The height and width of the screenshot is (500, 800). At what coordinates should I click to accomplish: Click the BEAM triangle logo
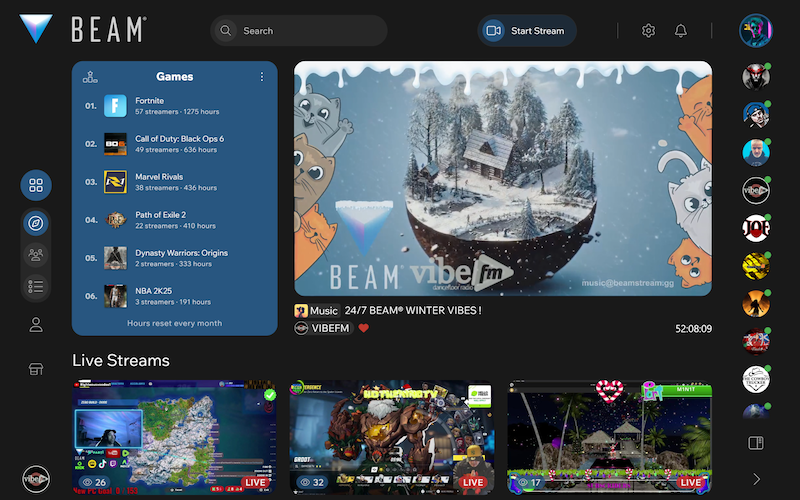click(36, 28)
